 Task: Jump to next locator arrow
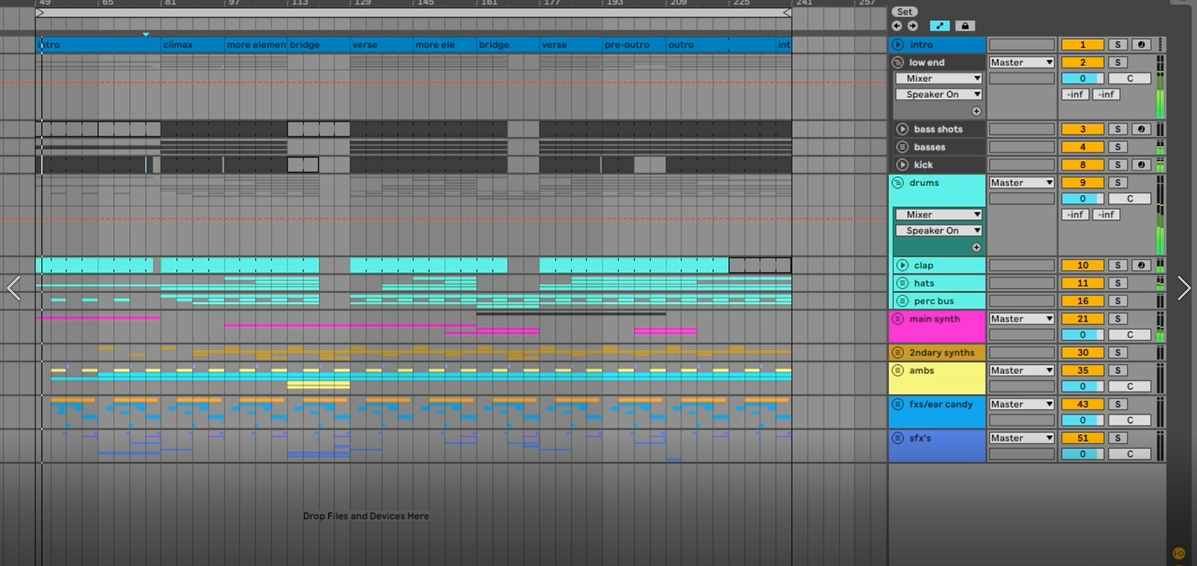pos(912,26)
